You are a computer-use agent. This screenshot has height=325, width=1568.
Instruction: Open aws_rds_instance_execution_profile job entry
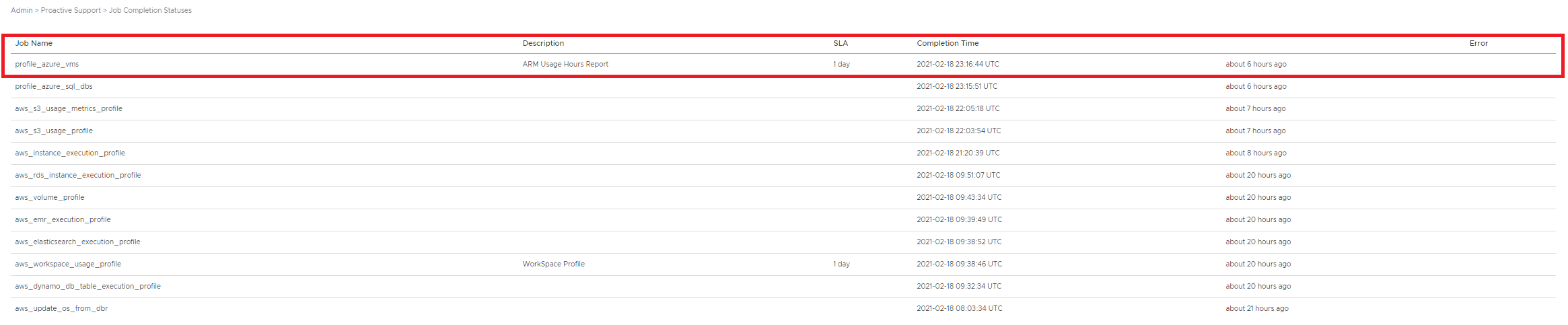(78, 175)
